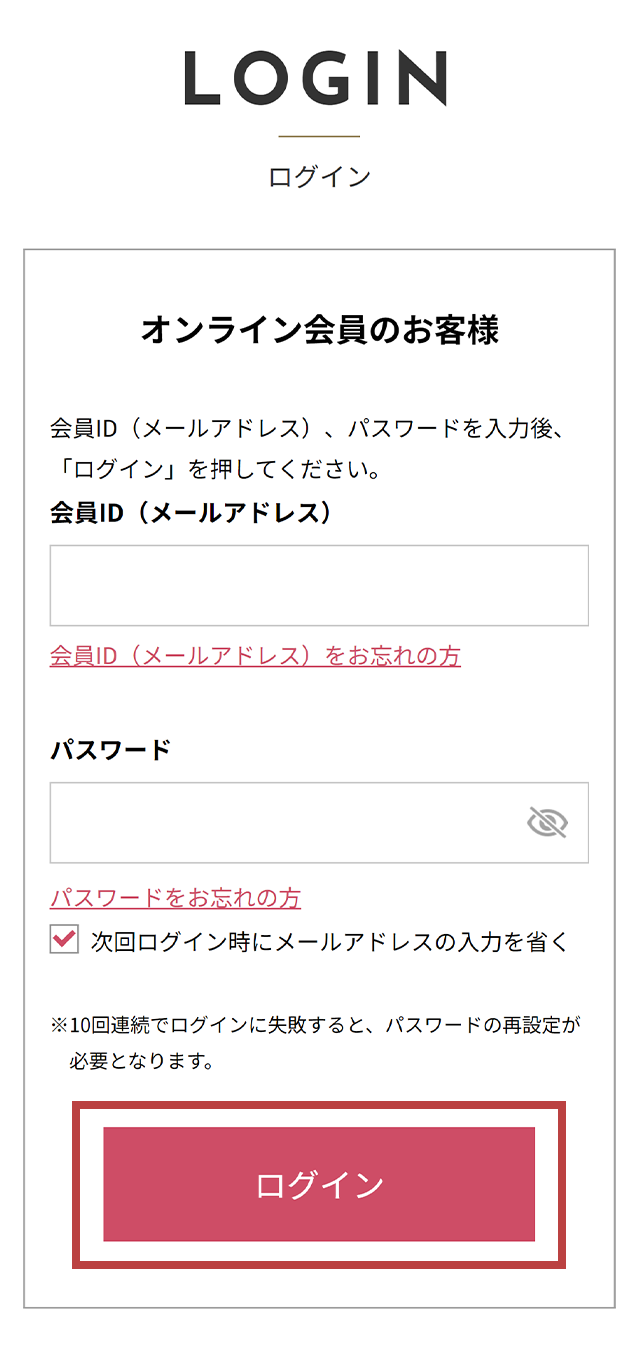Uncheck the remember email address checkbox
Screen dimensions: 638x1348
64,940
